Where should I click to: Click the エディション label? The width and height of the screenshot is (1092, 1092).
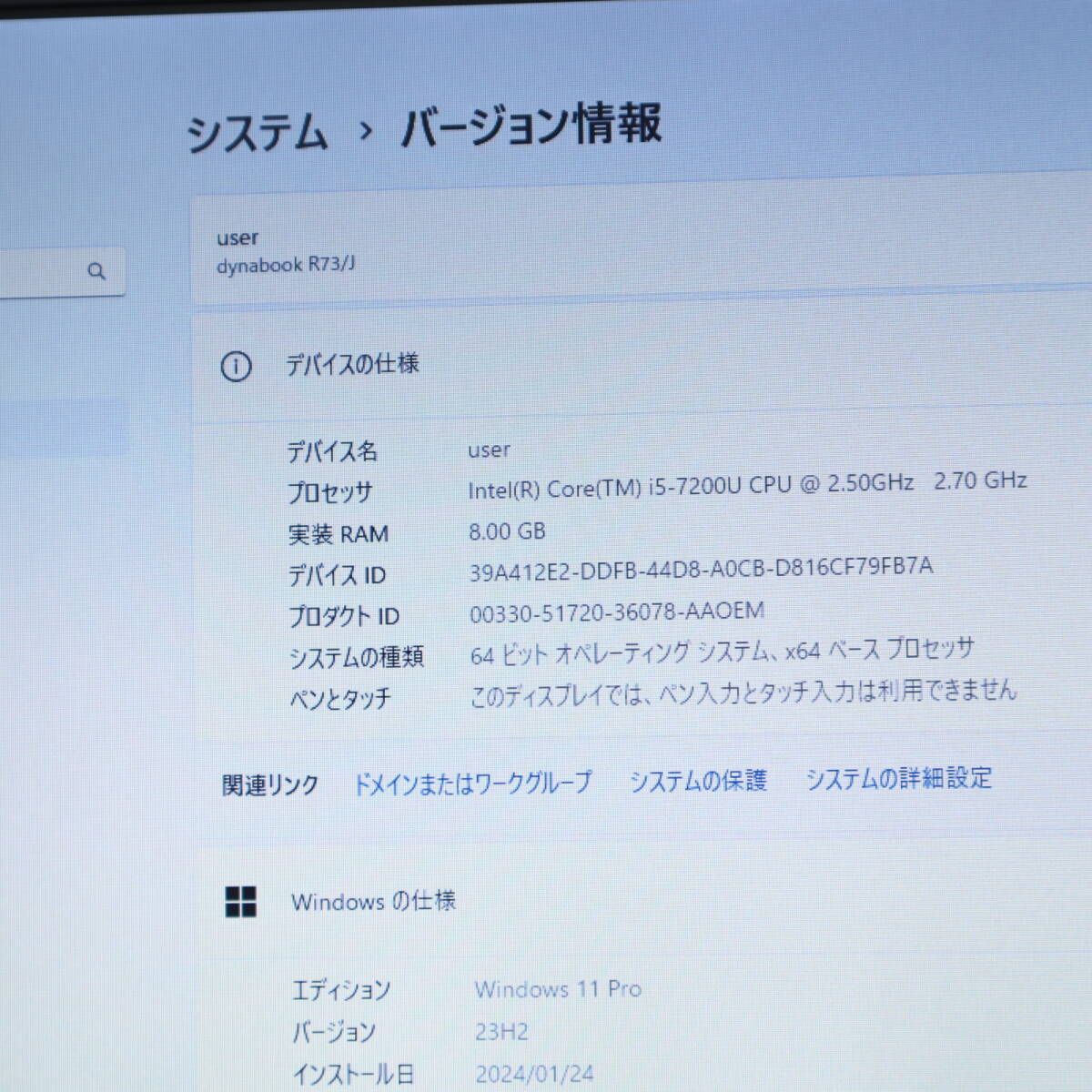tap(341, 990)
